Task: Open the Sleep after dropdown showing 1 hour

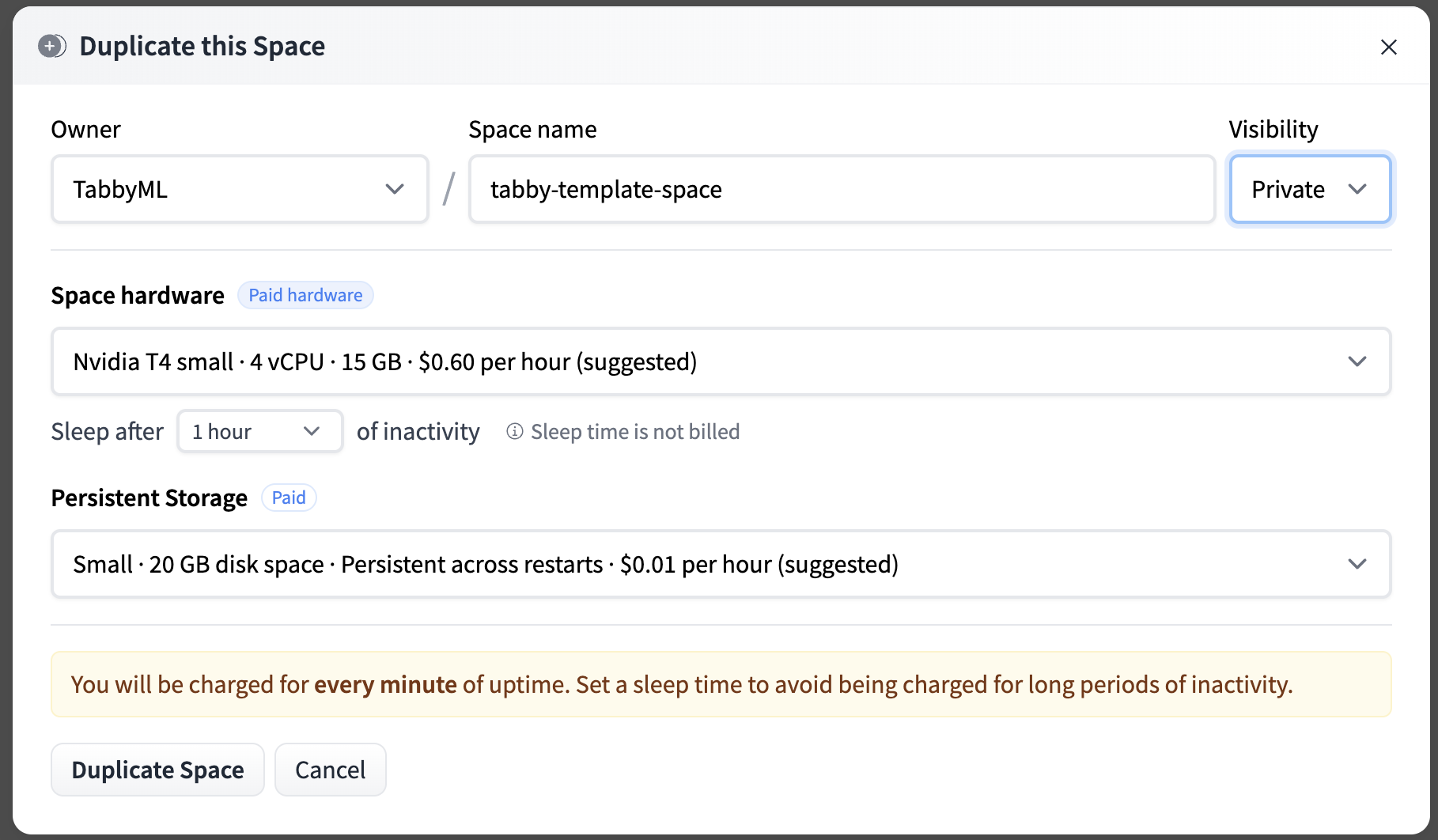Action: click(x=259, y=431)
